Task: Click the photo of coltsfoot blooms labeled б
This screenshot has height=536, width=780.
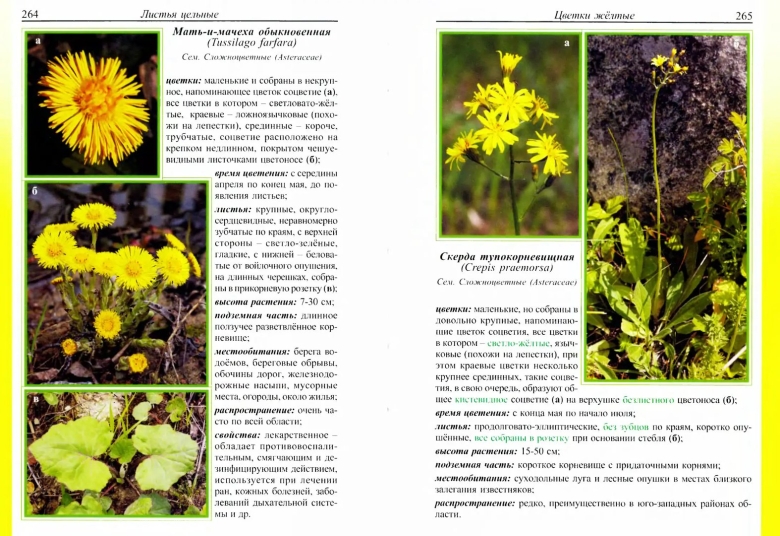Action: tap(115, 285)
